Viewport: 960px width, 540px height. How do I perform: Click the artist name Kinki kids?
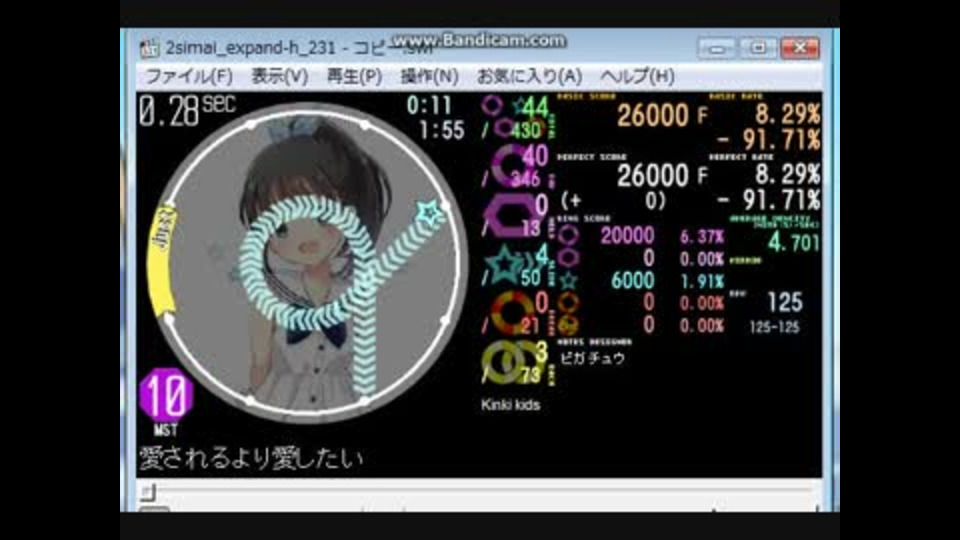(x=511, y=405)
